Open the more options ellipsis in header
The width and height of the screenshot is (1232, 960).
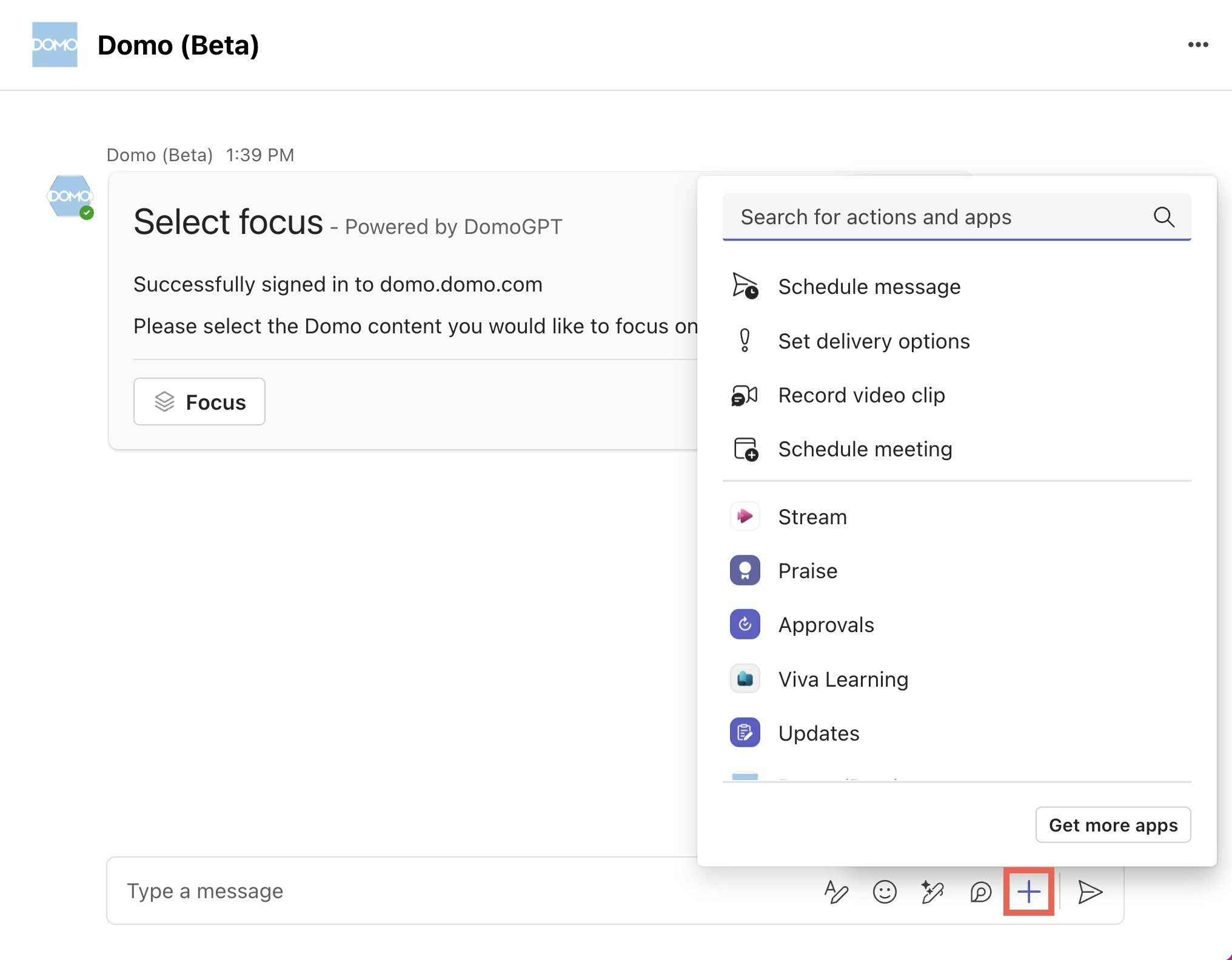click(1198, 45)
